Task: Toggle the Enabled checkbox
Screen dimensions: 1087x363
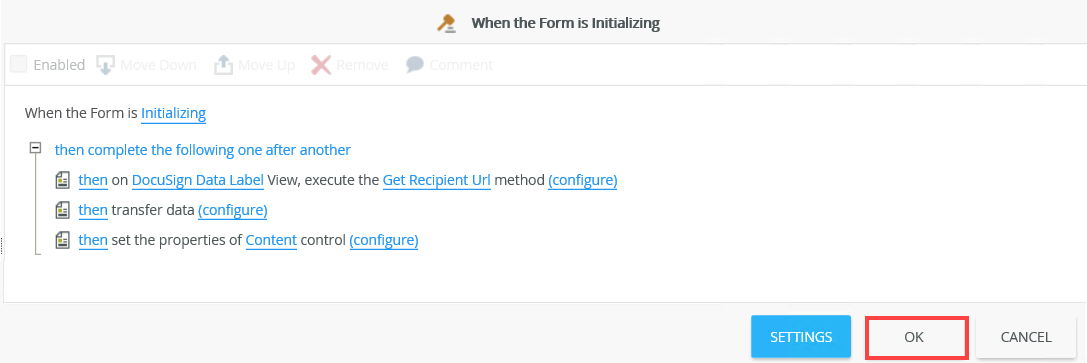Action: pyautogui.click(x=19, y=64)
